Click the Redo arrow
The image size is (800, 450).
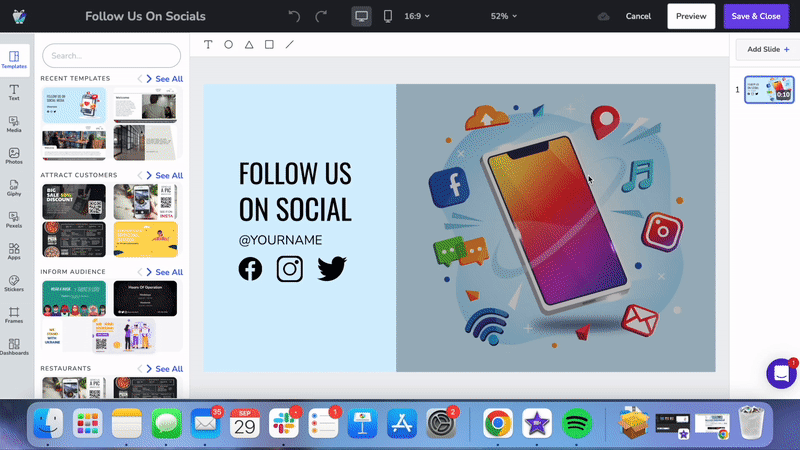point(321,16)
